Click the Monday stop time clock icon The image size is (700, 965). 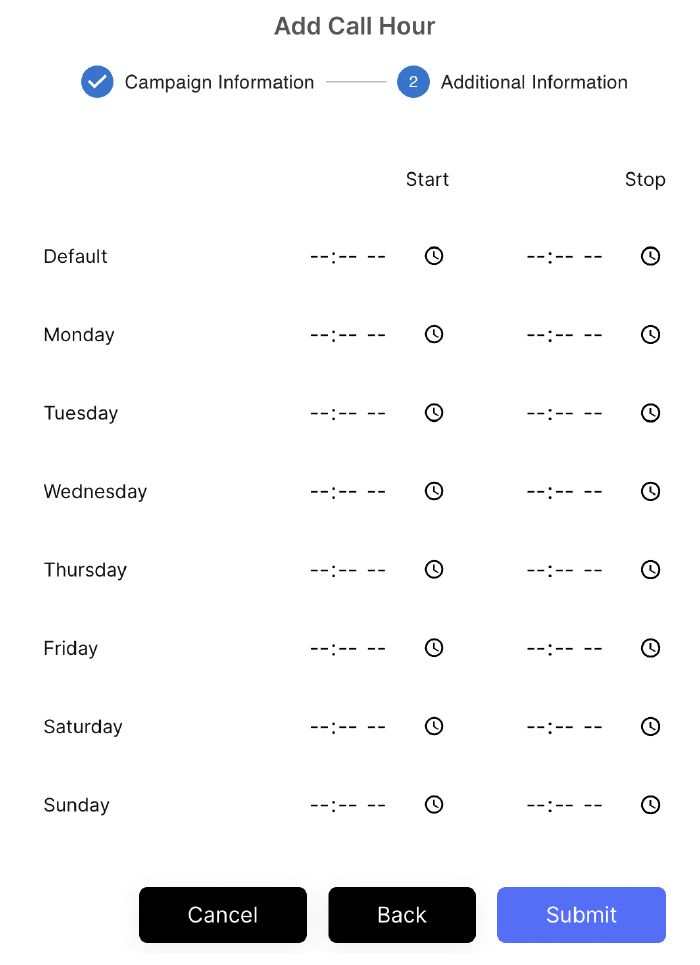[x=650, y=334]
